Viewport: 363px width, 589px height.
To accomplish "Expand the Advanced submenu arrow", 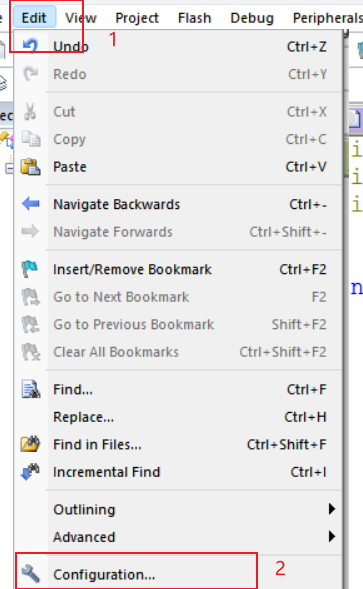I will [331, 536].
